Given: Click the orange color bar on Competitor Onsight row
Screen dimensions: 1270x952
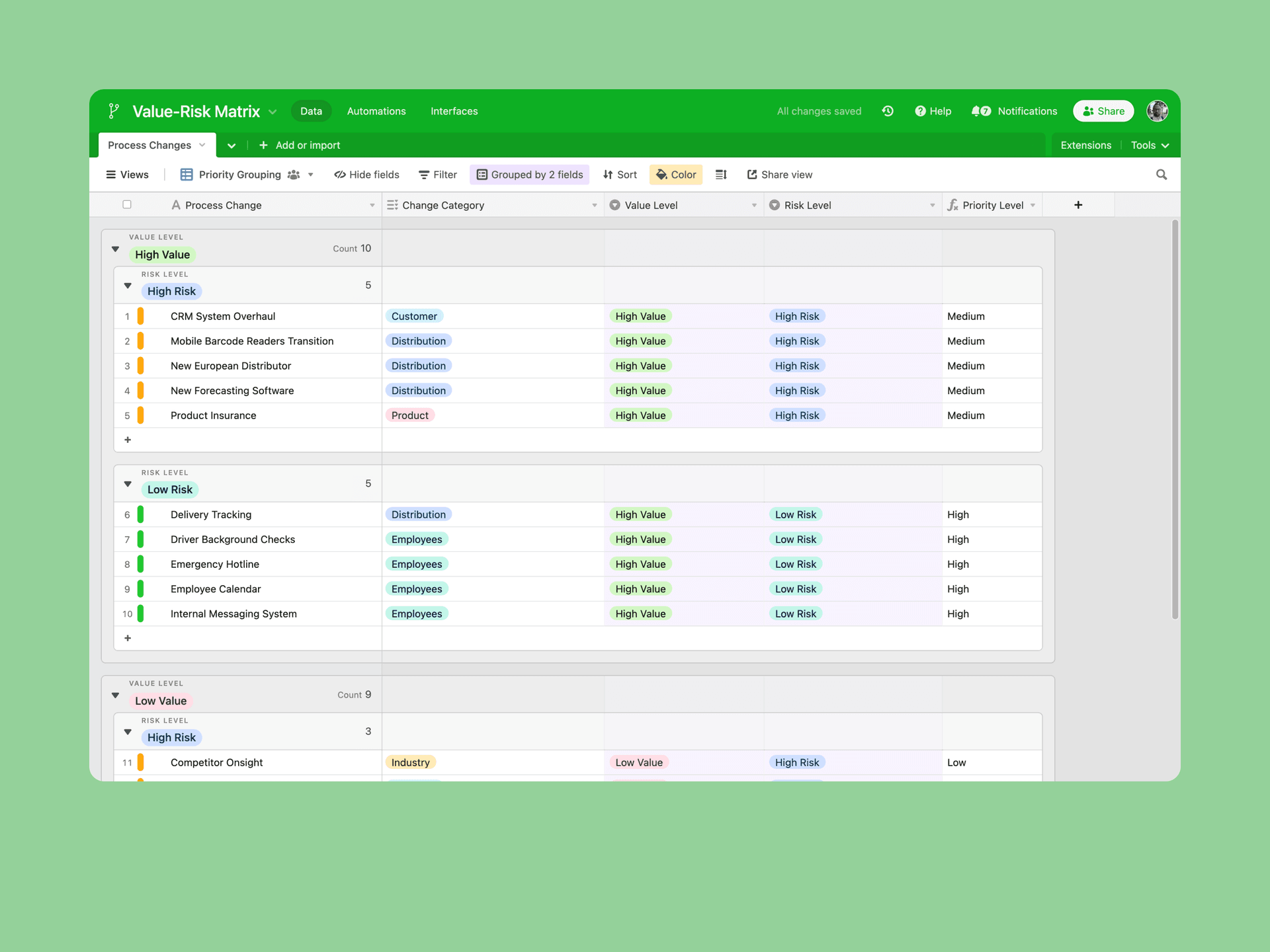Looking at the screenshot, I should pyautogui.click(x=140, y=762).
